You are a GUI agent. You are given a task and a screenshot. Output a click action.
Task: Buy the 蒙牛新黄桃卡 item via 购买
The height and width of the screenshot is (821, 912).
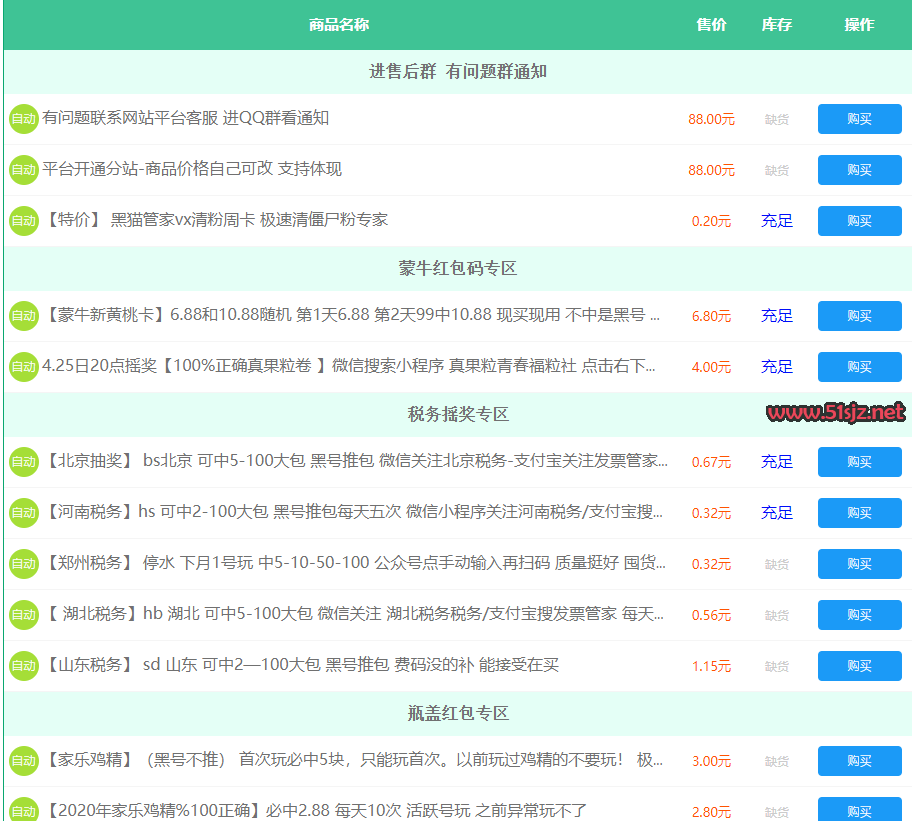[859, 316]
